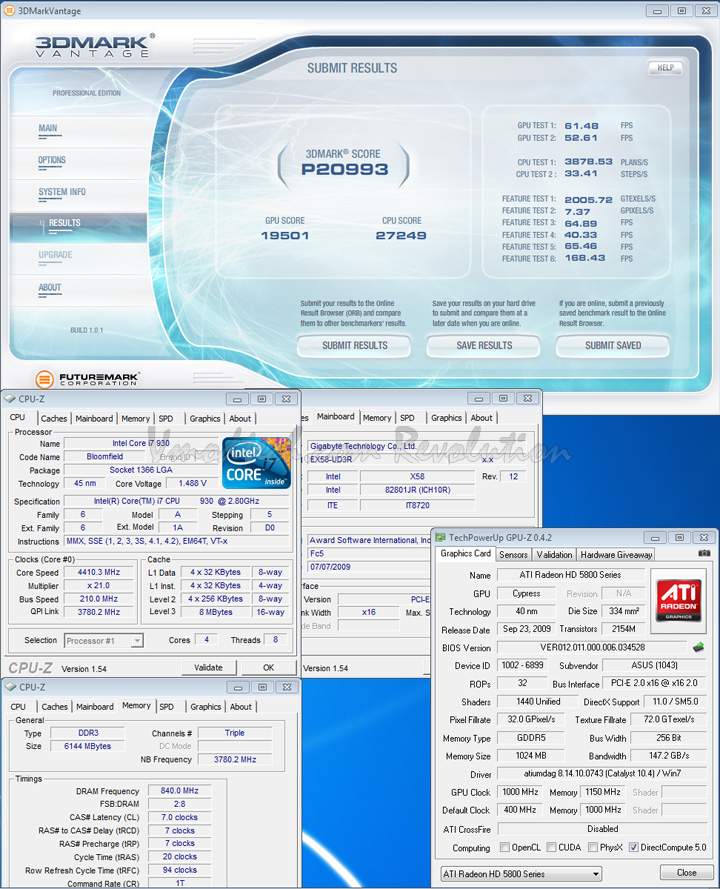Viewport: 720px width, 889px height.
Task: Open the Caches tab in top CPU-Z window
Action: (x=54, y=418)
